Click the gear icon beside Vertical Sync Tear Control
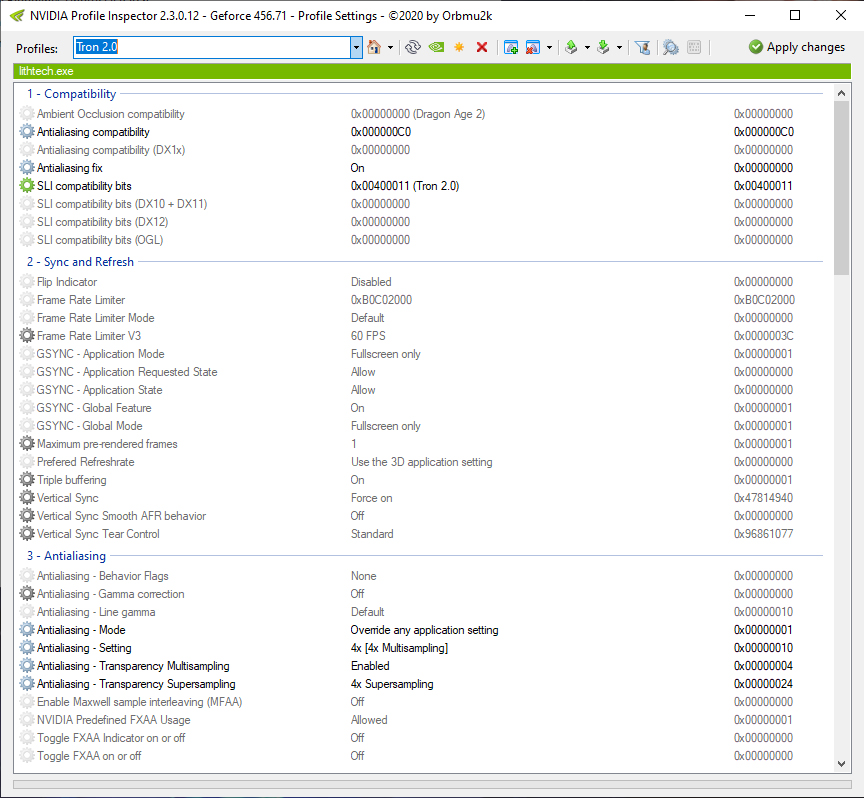This screenshot has height=798, width=864. click(26, 533)
